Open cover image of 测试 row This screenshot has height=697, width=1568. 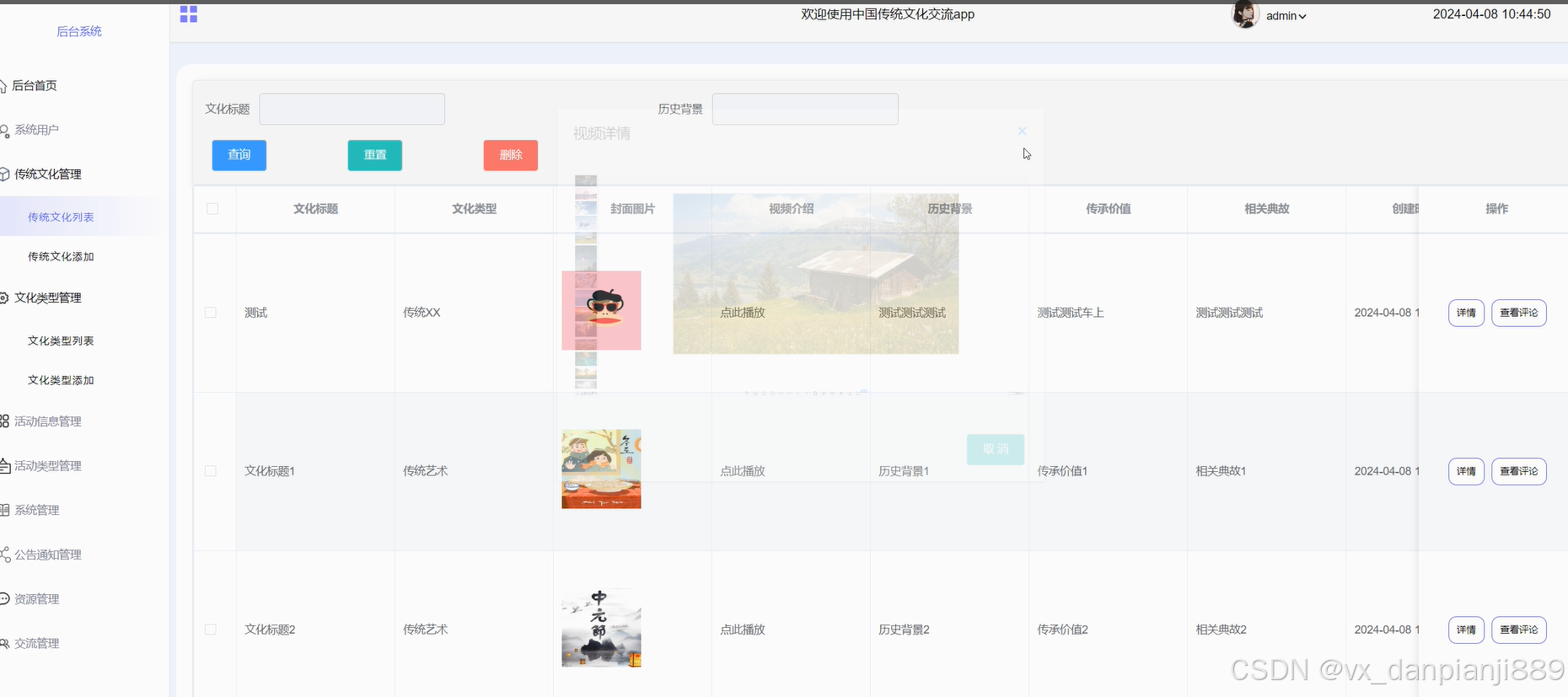tap(601, 310)
